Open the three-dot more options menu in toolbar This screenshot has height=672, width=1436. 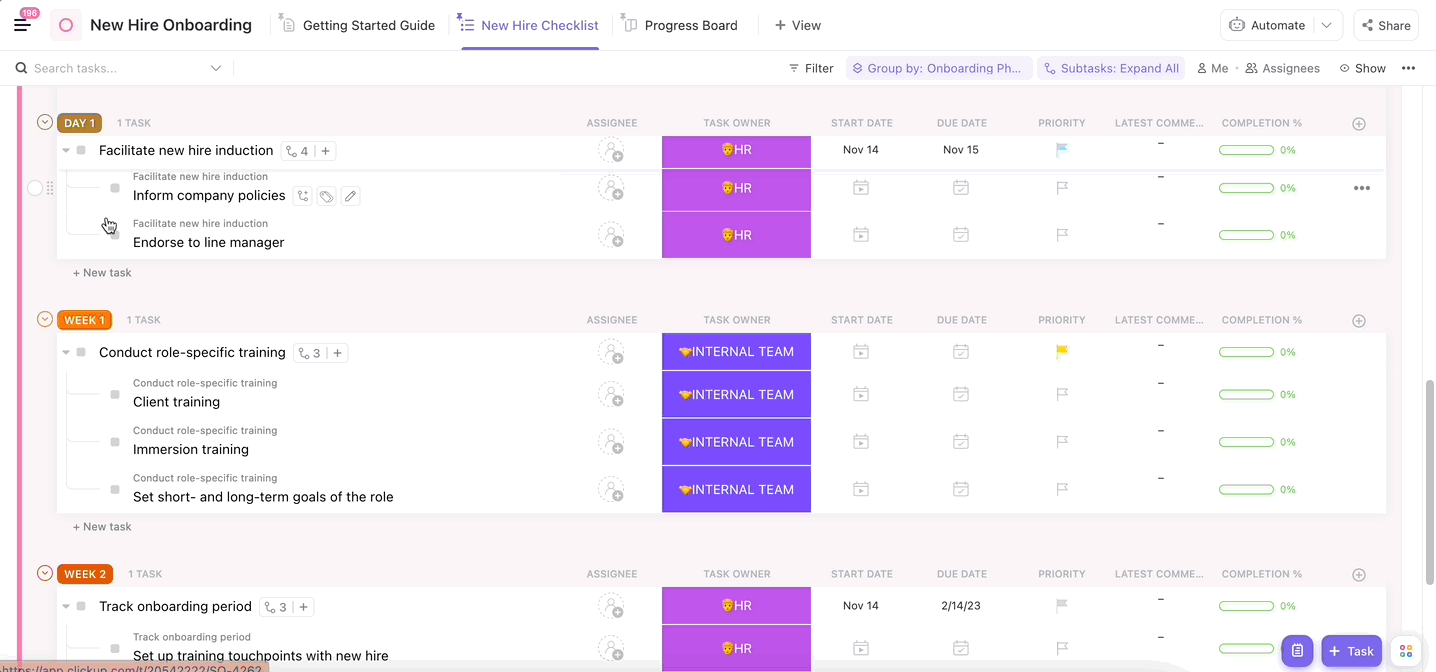pyautogui.click(x=1408, y=68)
